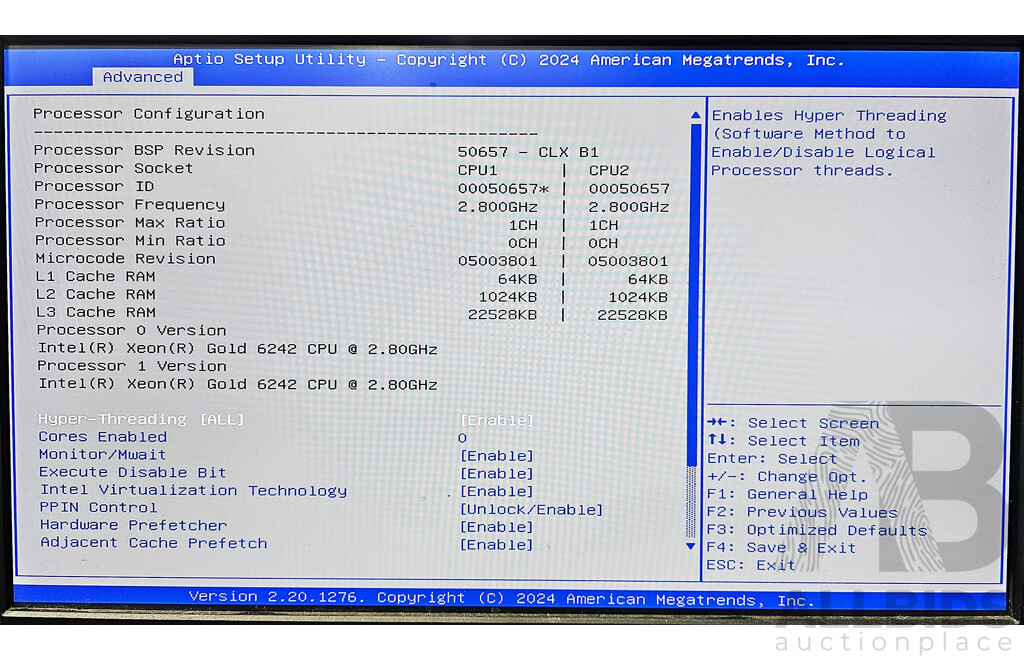This screenshot has width=1024, height=660.
Task: Click F2: Previous Values hint
Action: click(803, 512)
